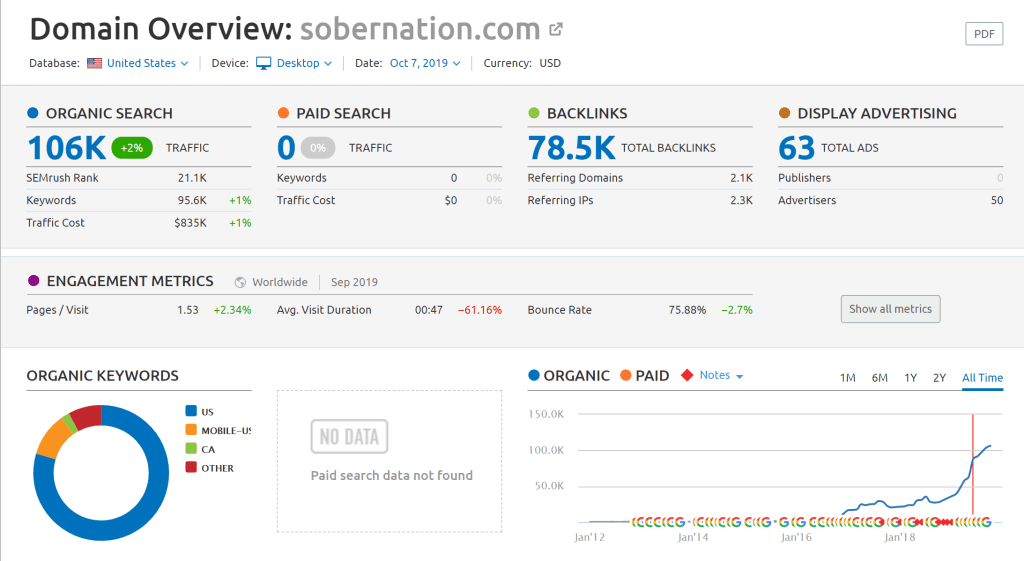Select the All Time range tab
This screenshot has height=561, width=1024.
[982, 377]
